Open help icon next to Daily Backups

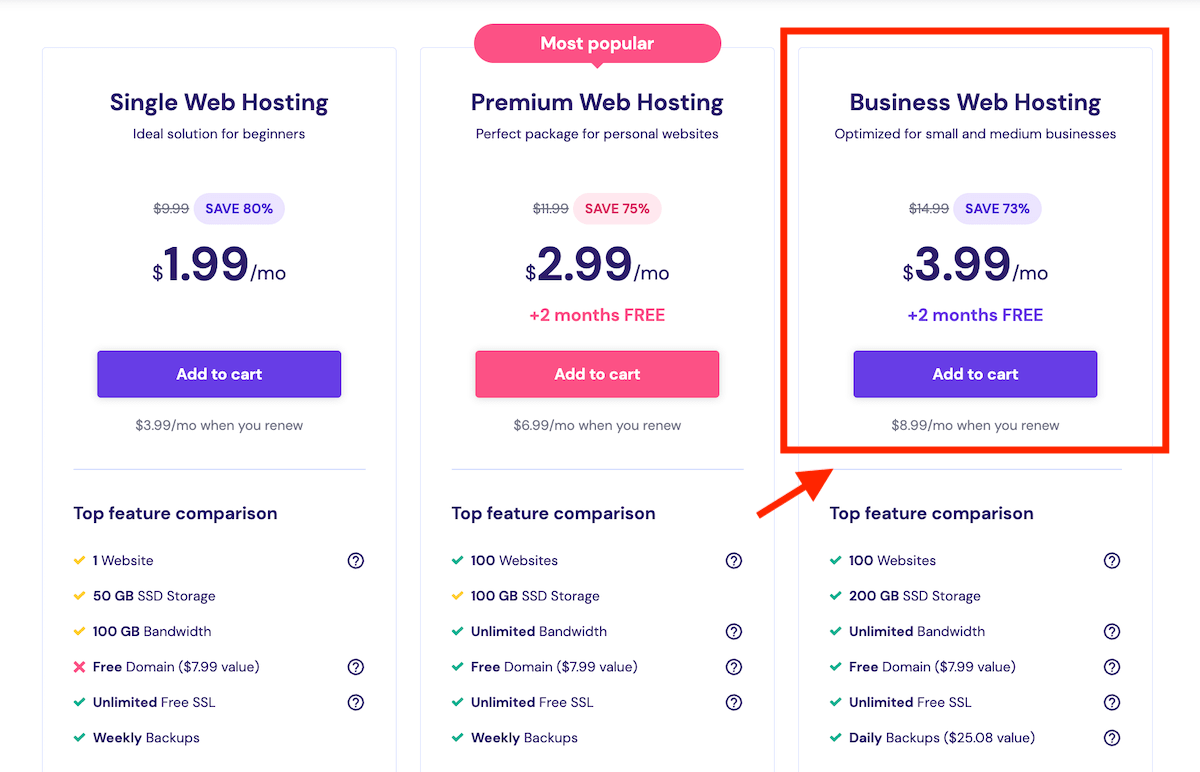pos(1111,738)
